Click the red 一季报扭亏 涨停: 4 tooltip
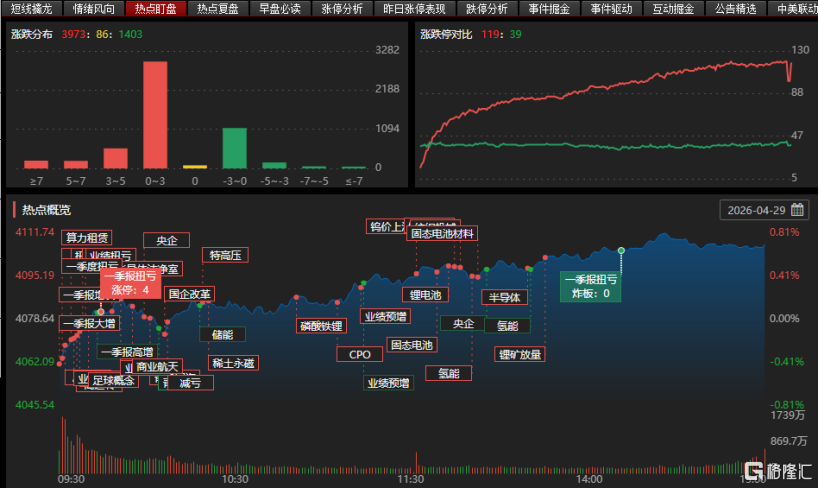Screen dimensions: 819x488 130,283
